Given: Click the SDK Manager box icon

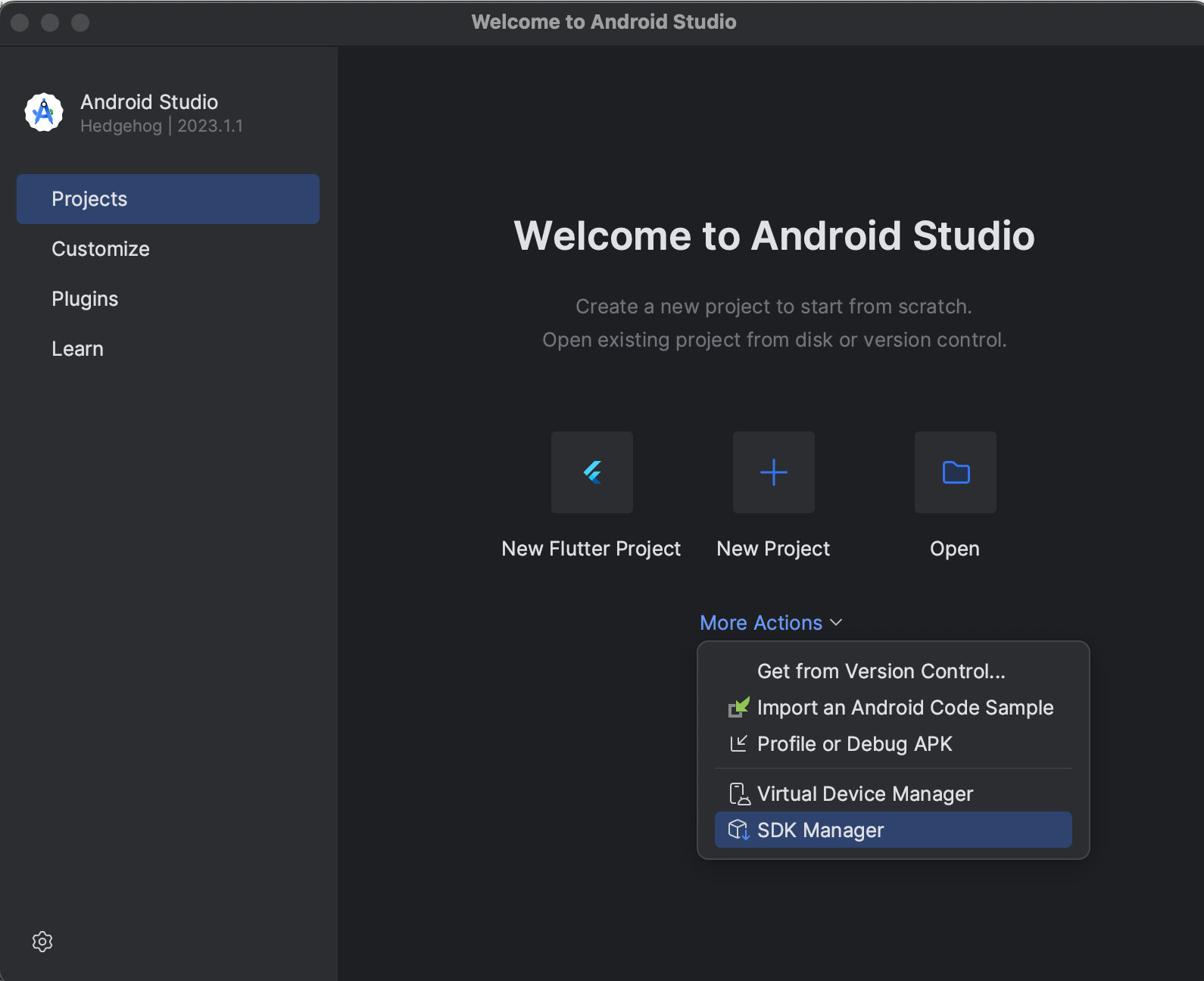Looking at the screenshot, I should (738, 830).
